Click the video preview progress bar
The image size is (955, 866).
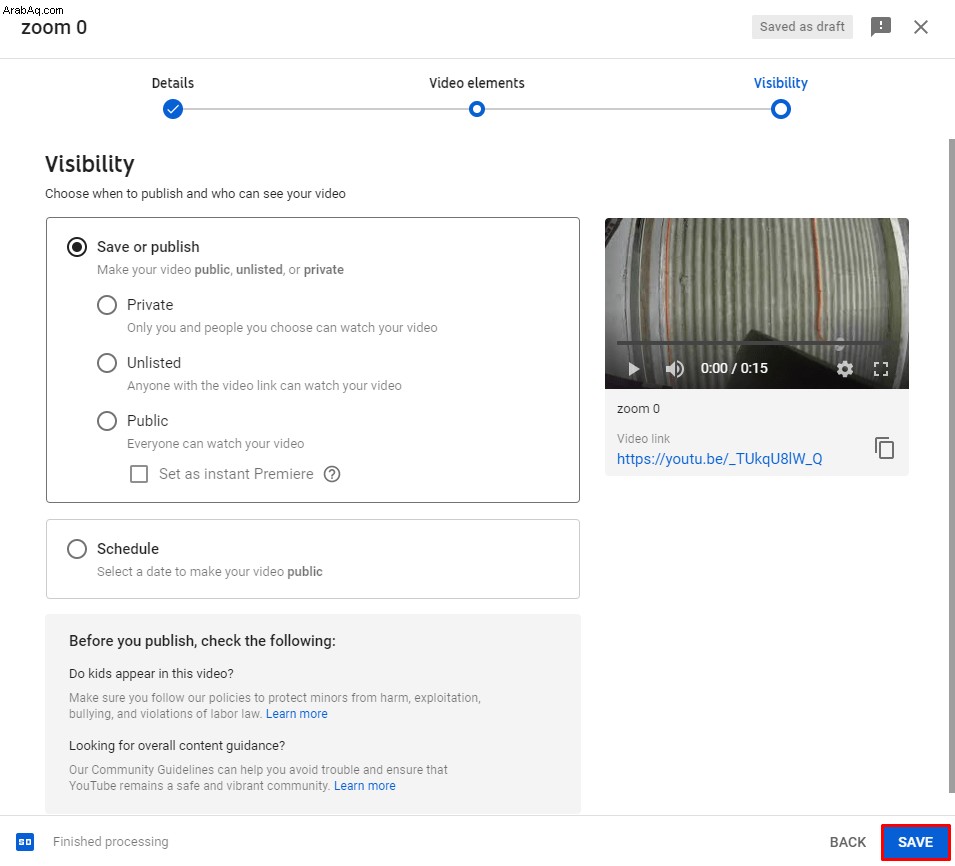[x=749, y=343]
